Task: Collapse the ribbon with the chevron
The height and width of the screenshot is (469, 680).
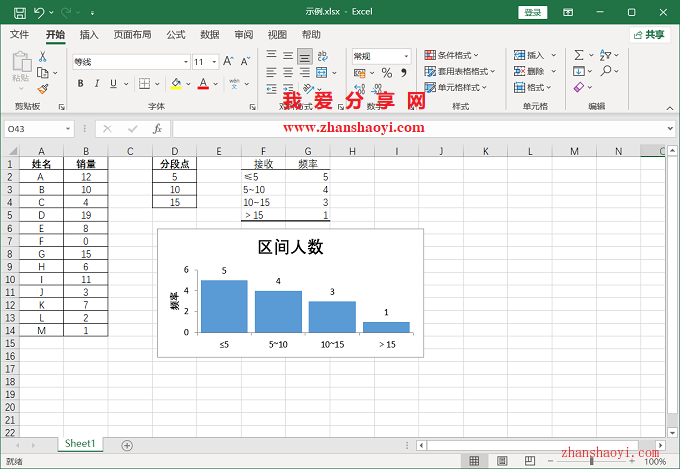Action: [670, 108]
